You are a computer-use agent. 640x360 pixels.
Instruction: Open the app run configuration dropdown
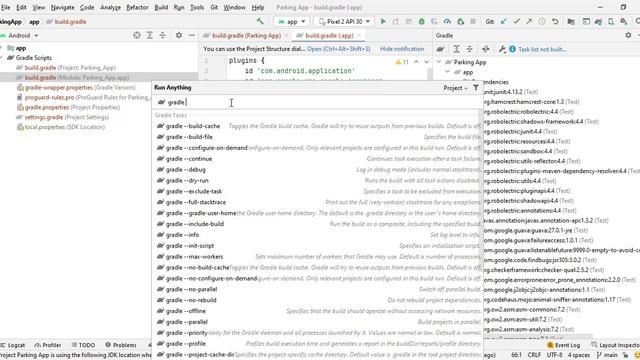click(291, 22)
